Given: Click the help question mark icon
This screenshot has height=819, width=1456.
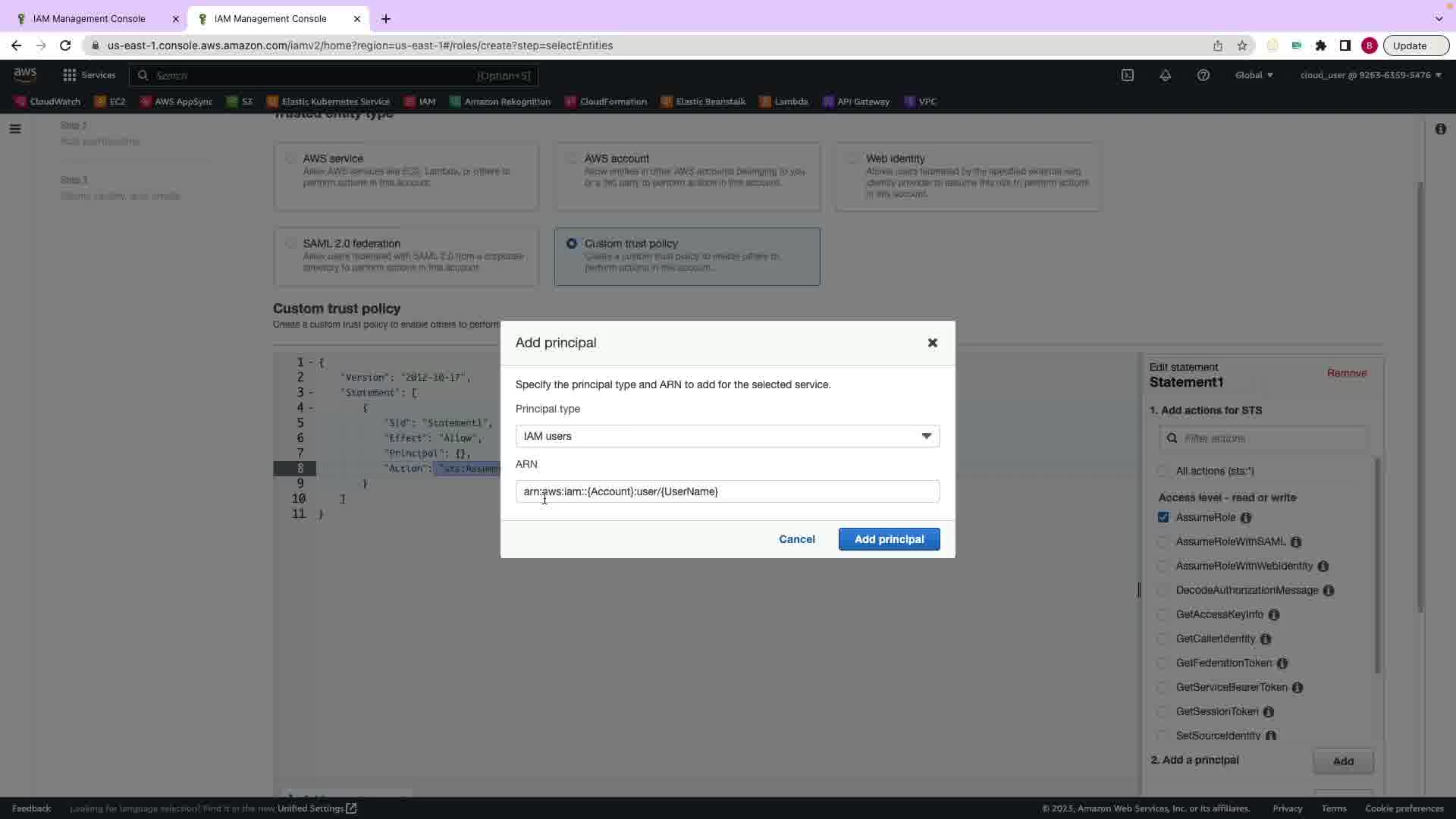Looking at the screenshot, I should (x=1203, y=75).
